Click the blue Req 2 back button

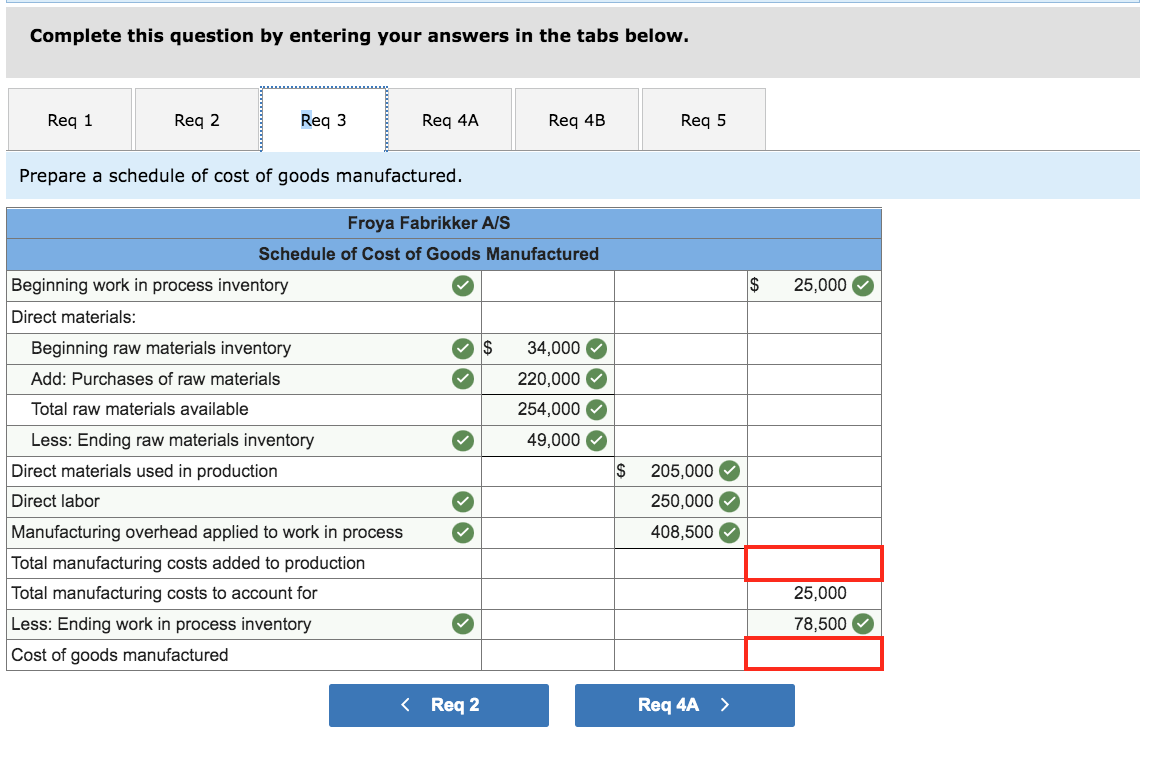coord(439,705)
